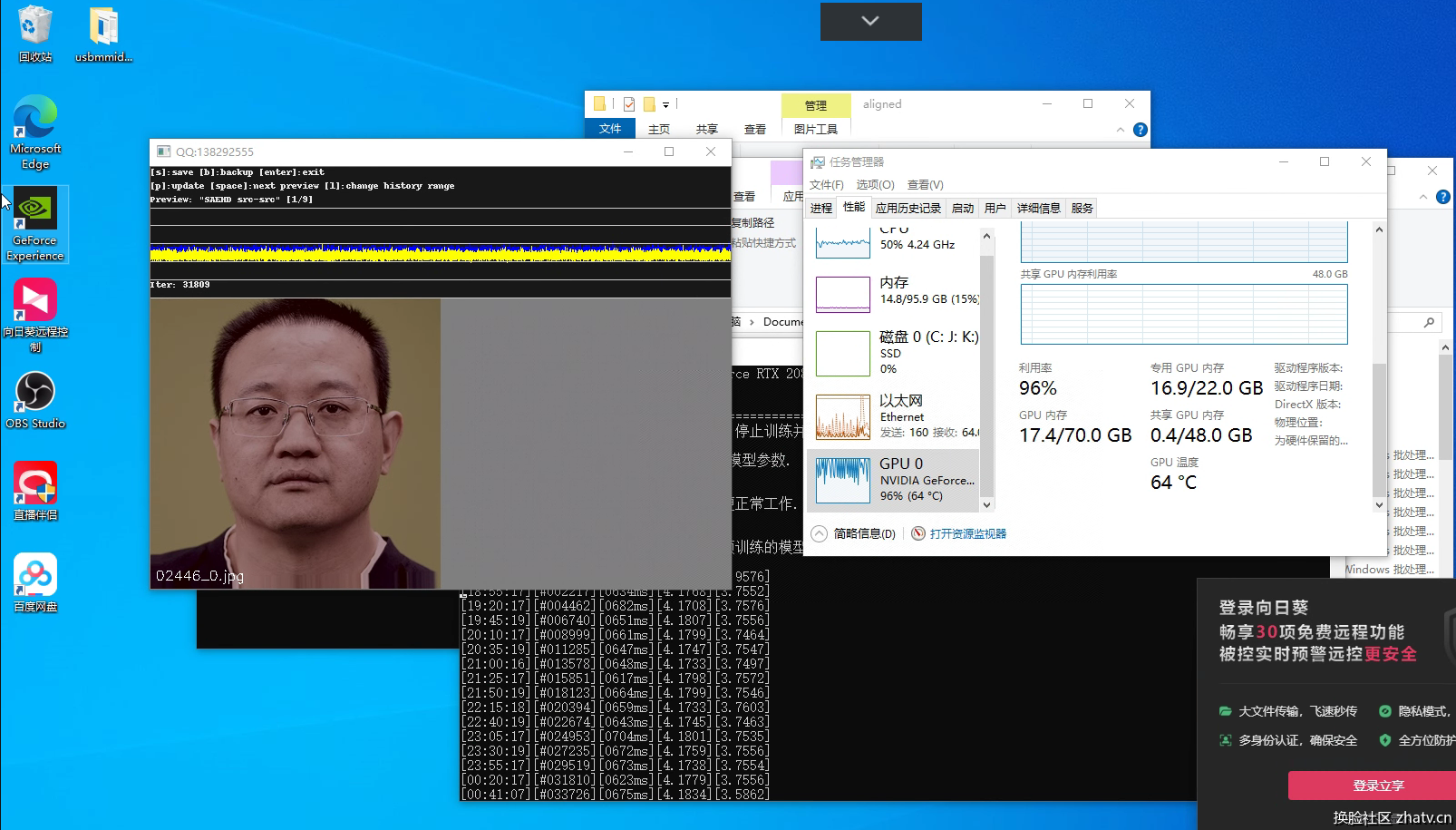Image resolution: width=1456 pixels, height=830 pixels.
Task: Click the Documents breadcrumb in rear explorer
Action: 783,322
